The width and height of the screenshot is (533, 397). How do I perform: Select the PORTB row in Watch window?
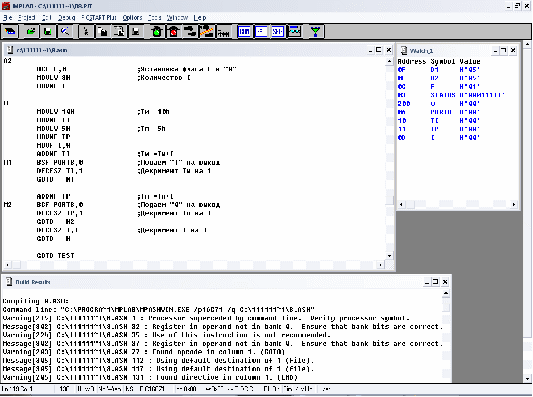(x=439, y=112)
